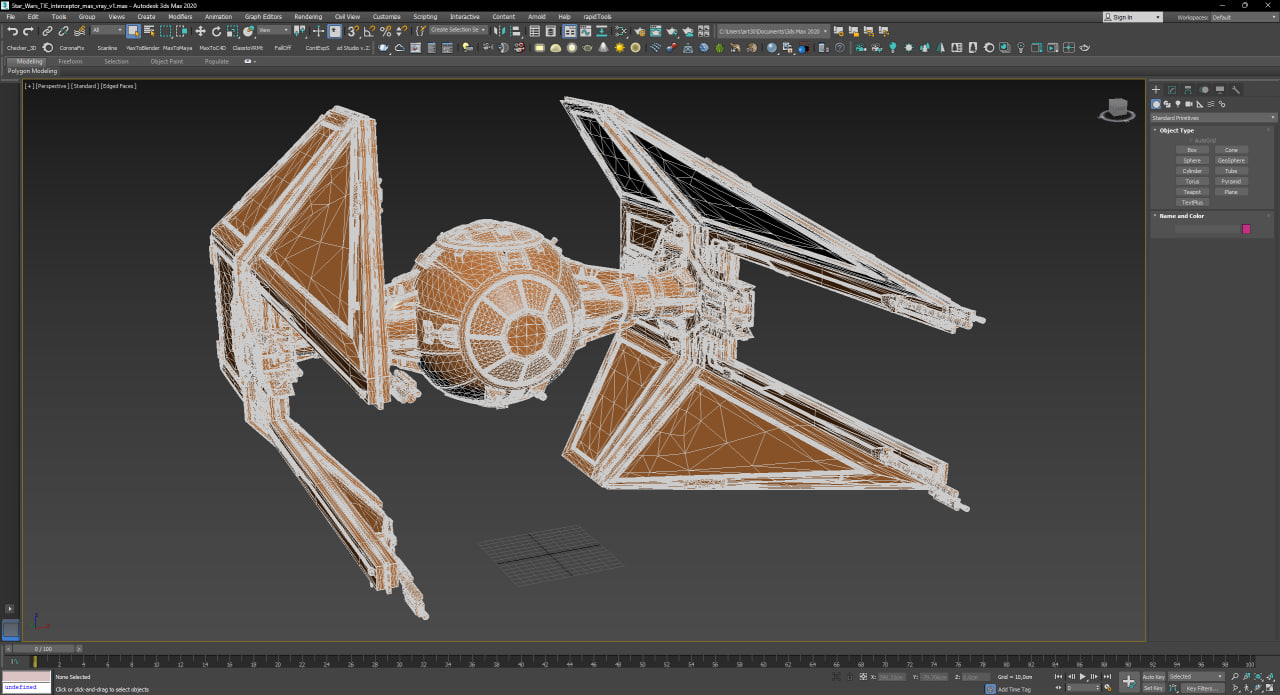
Task: Open the Workspaces Default dropdown
Action: click(1244, 17)
